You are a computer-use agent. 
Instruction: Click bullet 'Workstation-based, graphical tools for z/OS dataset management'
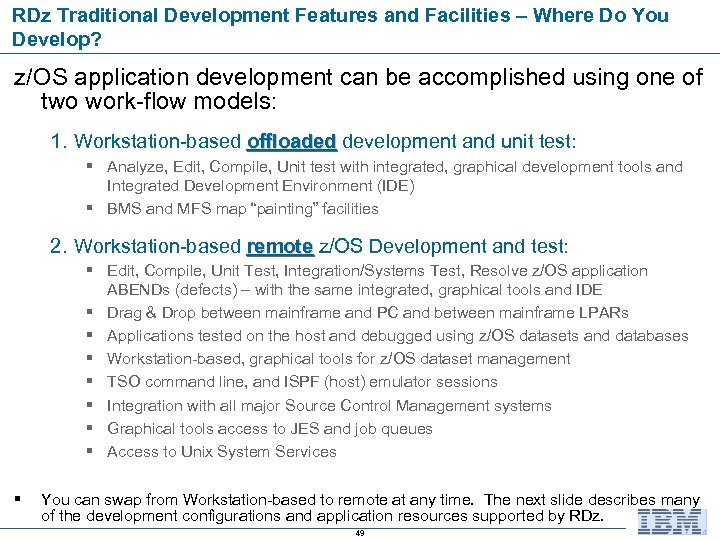coord(338,359)
